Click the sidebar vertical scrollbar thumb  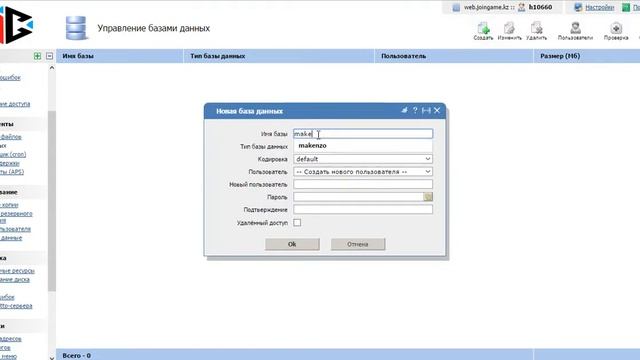coord(52,201)
